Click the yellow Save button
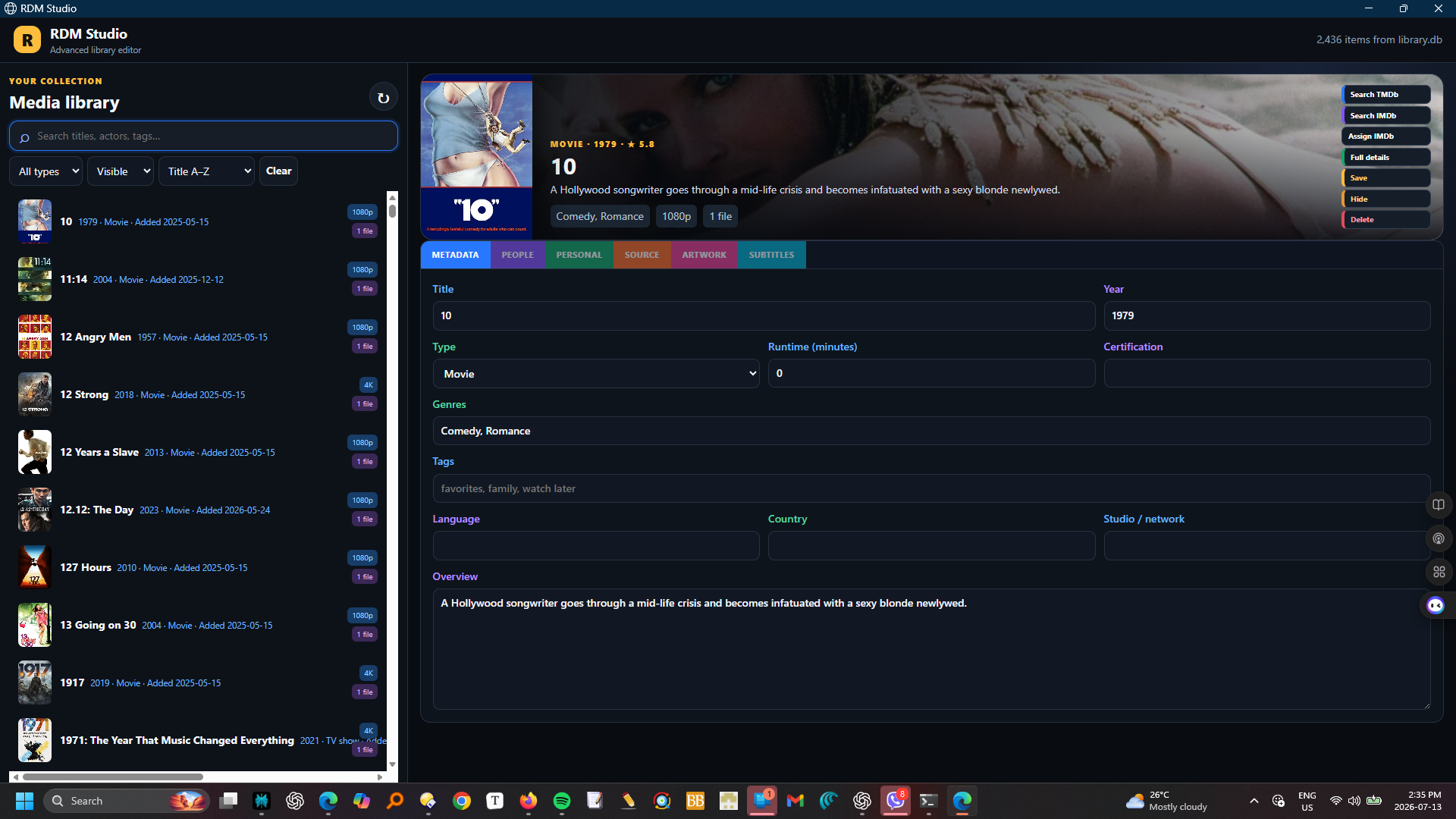1456x819 pixels. click(x=1386, y=178)
